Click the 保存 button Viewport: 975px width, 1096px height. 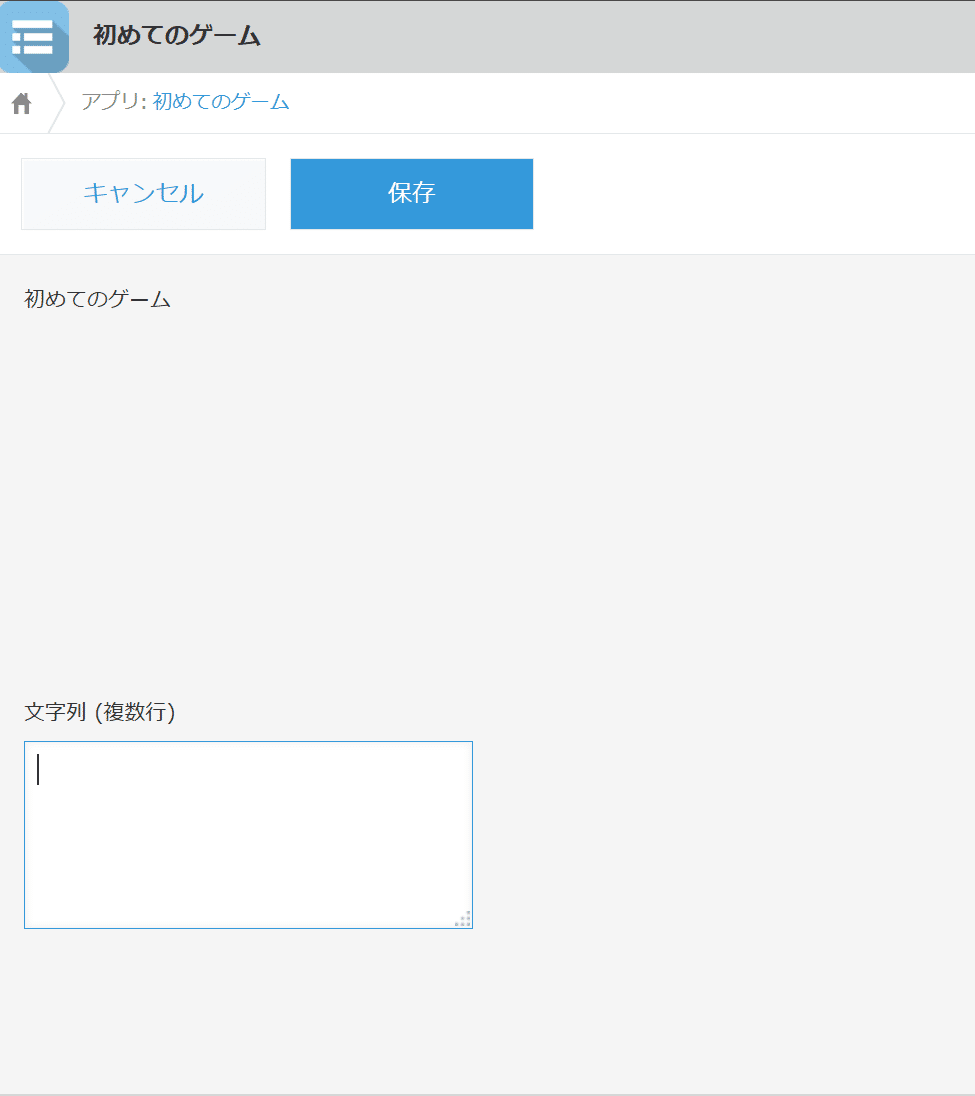[x=412, y=194]
